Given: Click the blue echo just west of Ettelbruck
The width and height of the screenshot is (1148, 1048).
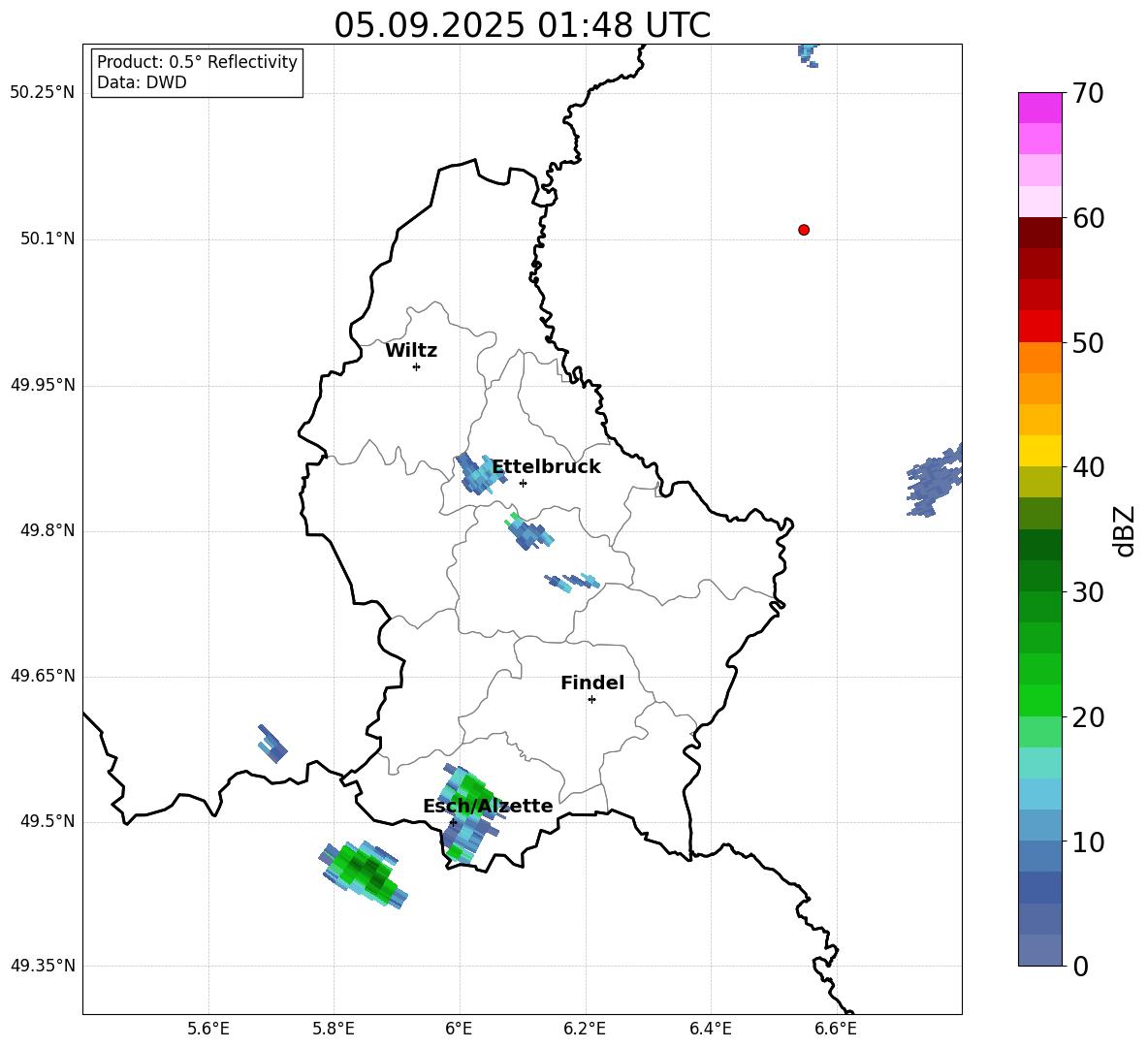Looking at the screenshot, I should click(480, 473).
